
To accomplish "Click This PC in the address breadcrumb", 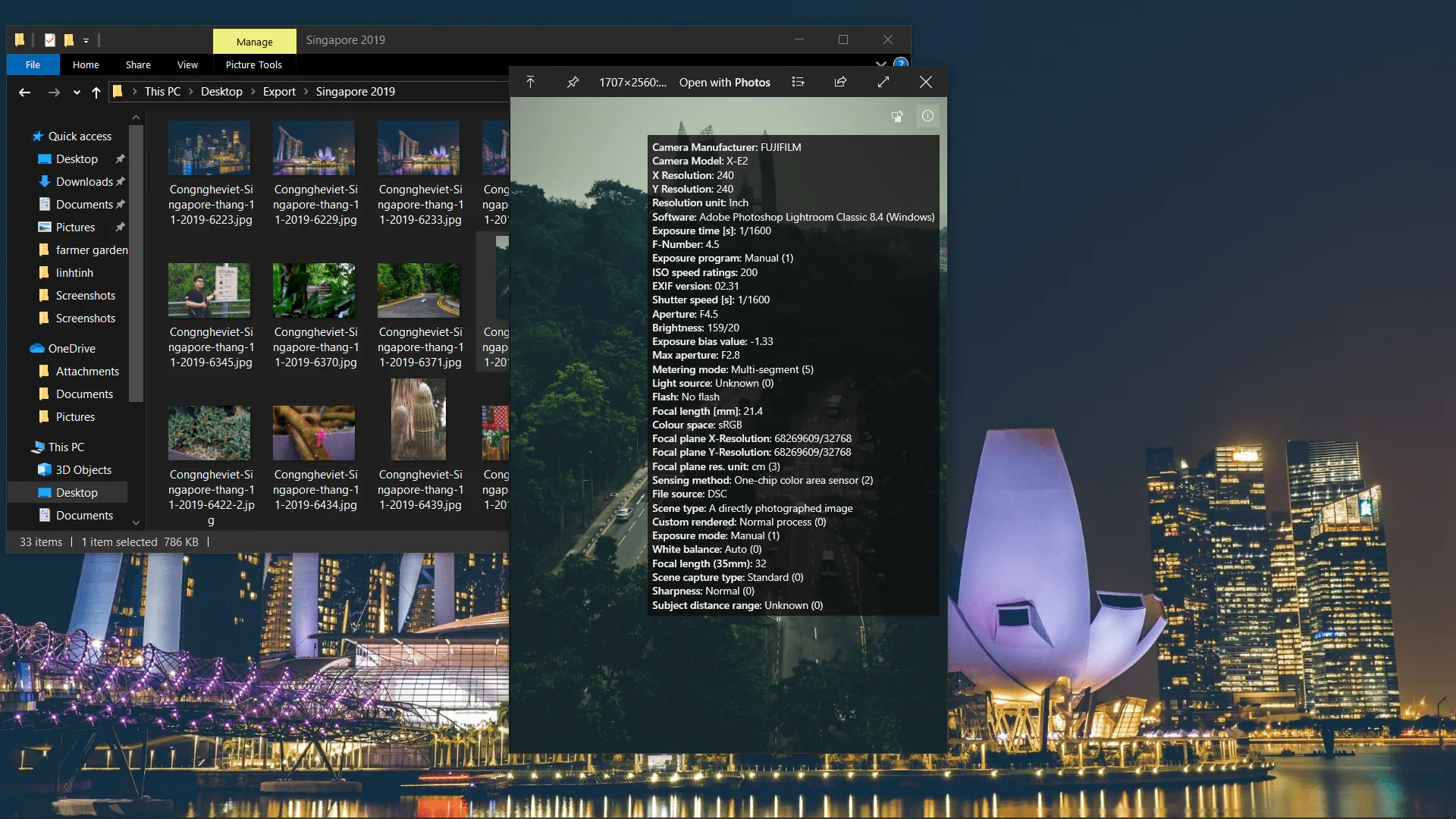I will pos(162,91).
